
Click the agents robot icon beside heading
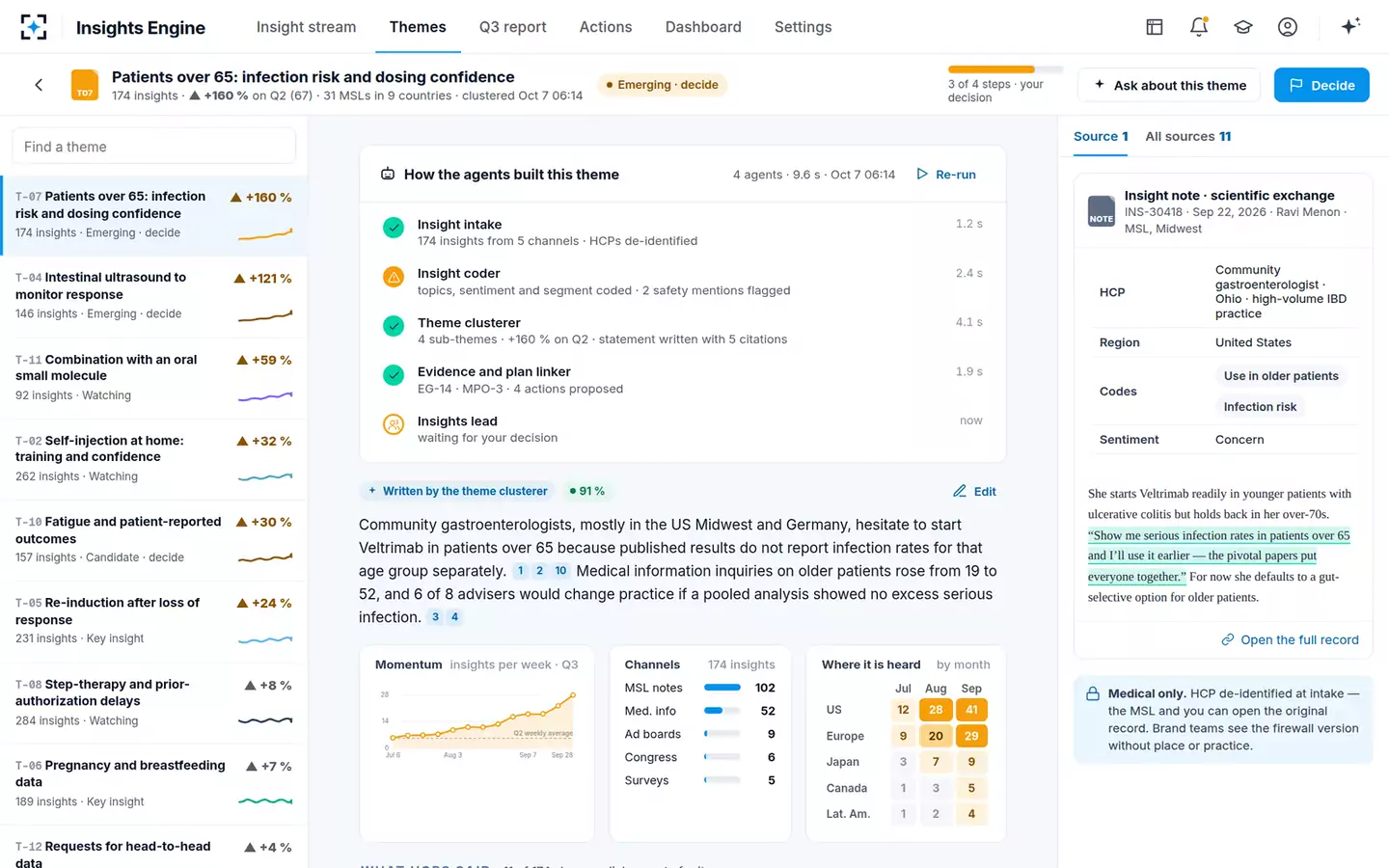tap(388, 175)
